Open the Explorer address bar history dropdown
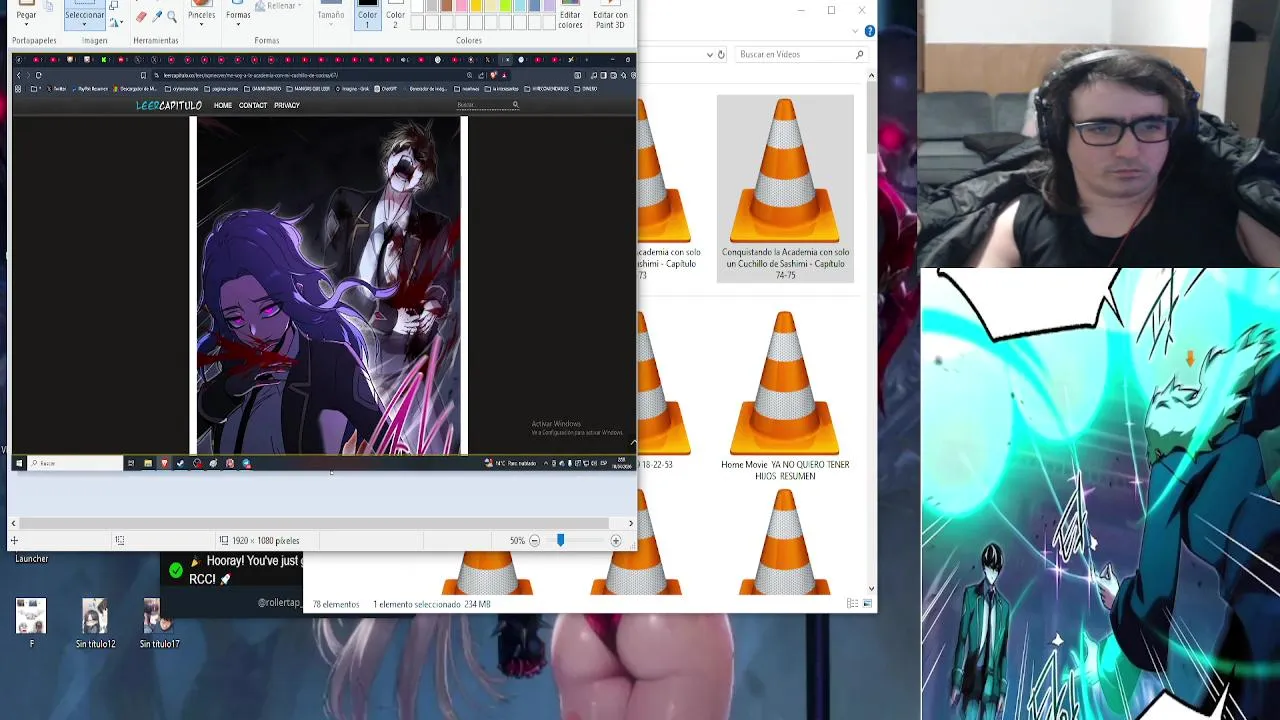The height and width of the screenshot is (720, 1280). 710,54
